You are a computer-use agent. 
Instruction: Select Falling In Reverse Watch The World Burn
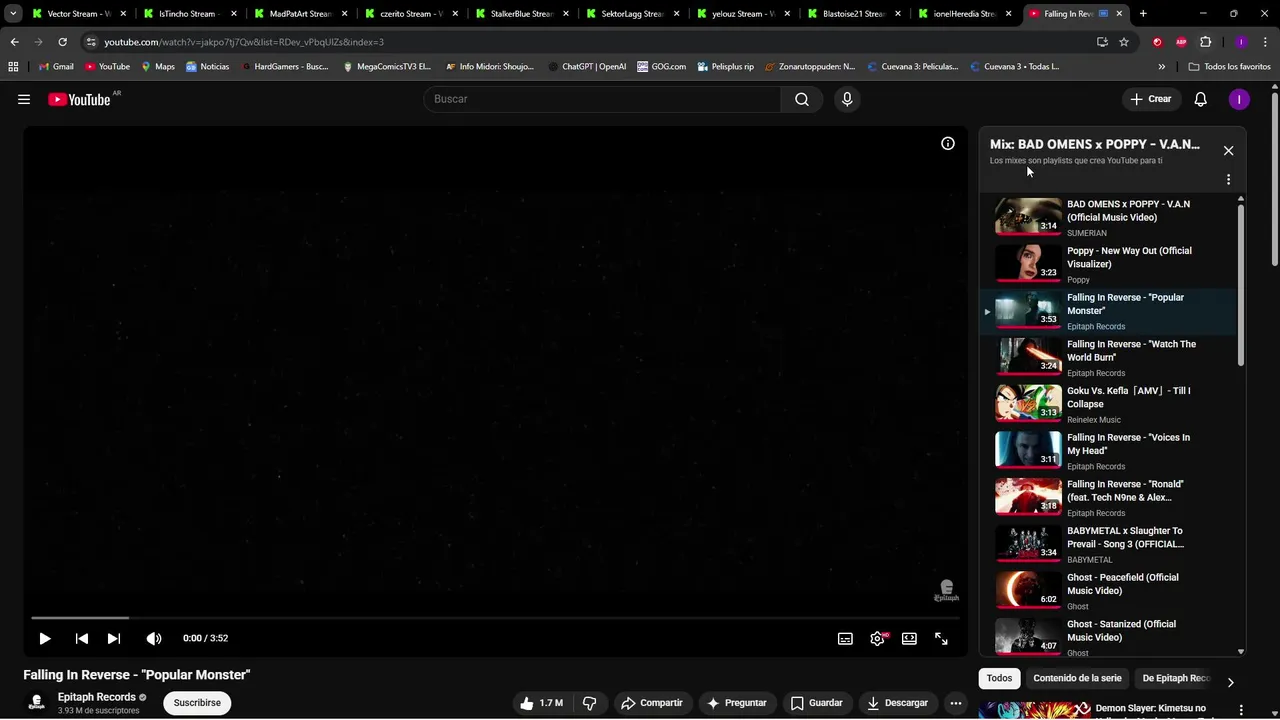1108,357
